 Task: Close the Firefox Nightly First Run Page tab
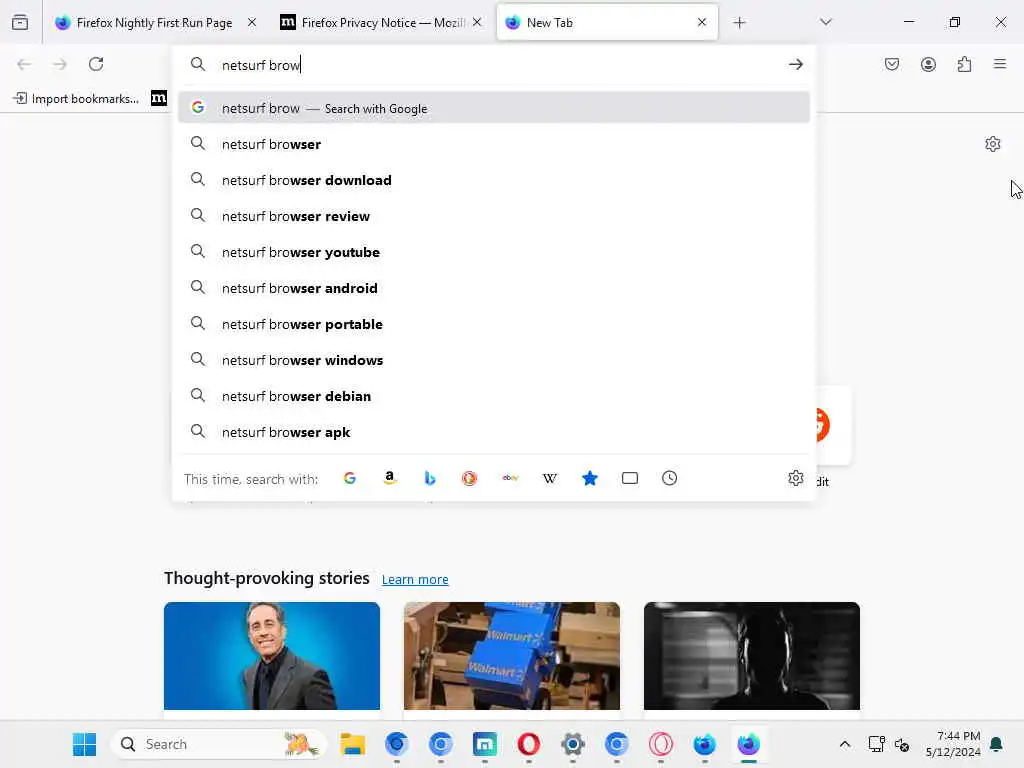(x=252, y=22)
